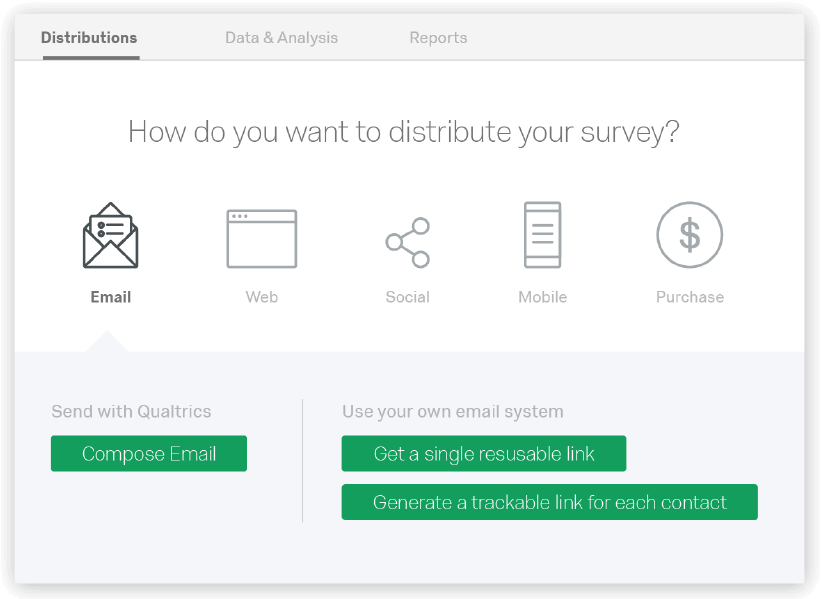Click the envelope icon above Email label
821x599 pixels.
point(110,236)
